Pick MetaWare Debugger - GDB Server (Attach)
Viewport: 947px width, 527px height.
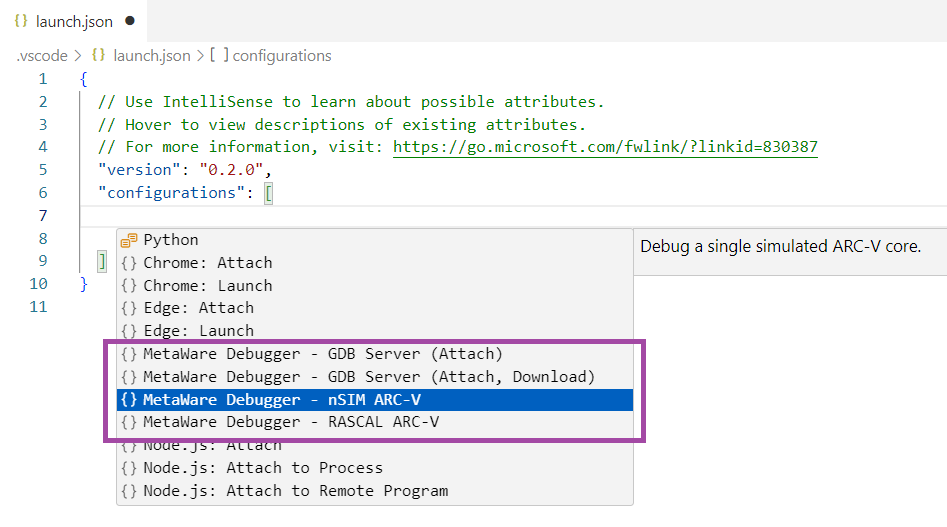pos(374,354)
